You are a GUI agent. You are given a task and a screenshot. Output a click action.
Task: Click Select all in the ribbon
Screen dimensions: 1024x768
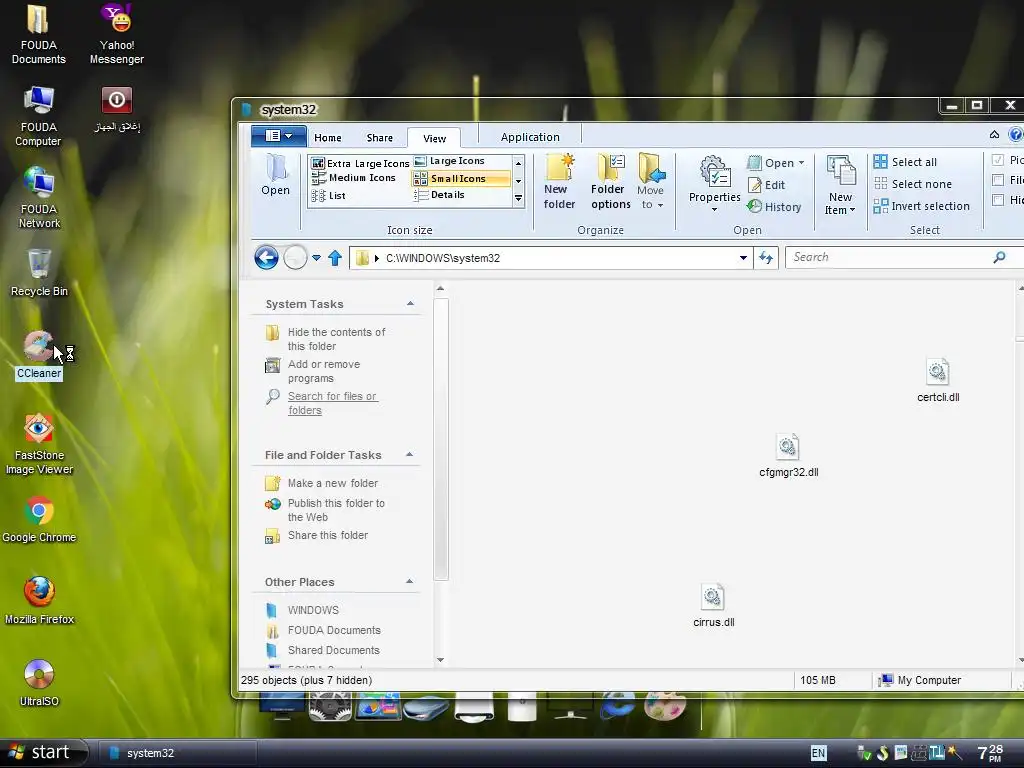[x=905, y=162]
